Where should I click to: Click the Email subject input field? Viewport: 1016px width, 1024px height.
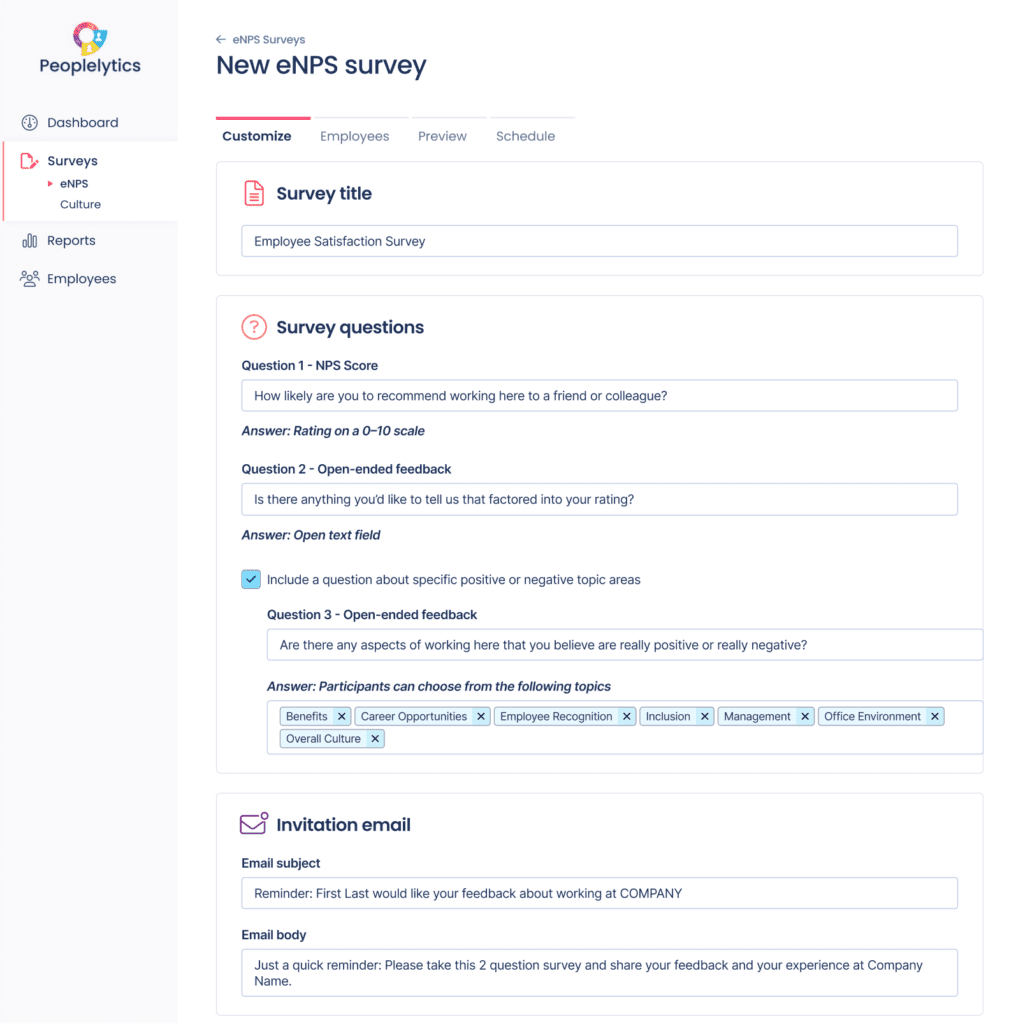click(x=598, y=893)
